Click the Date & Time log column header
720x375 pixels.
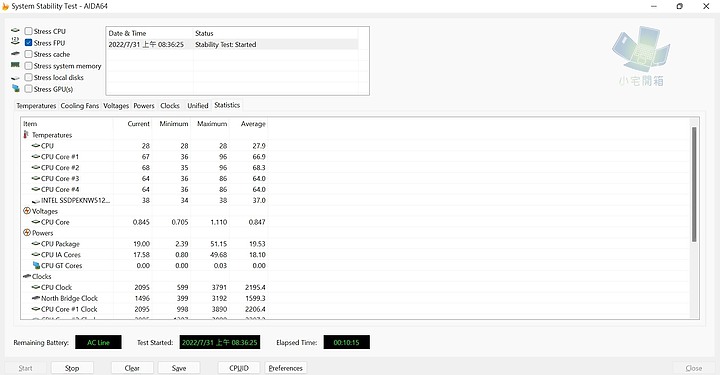(150, 33)
